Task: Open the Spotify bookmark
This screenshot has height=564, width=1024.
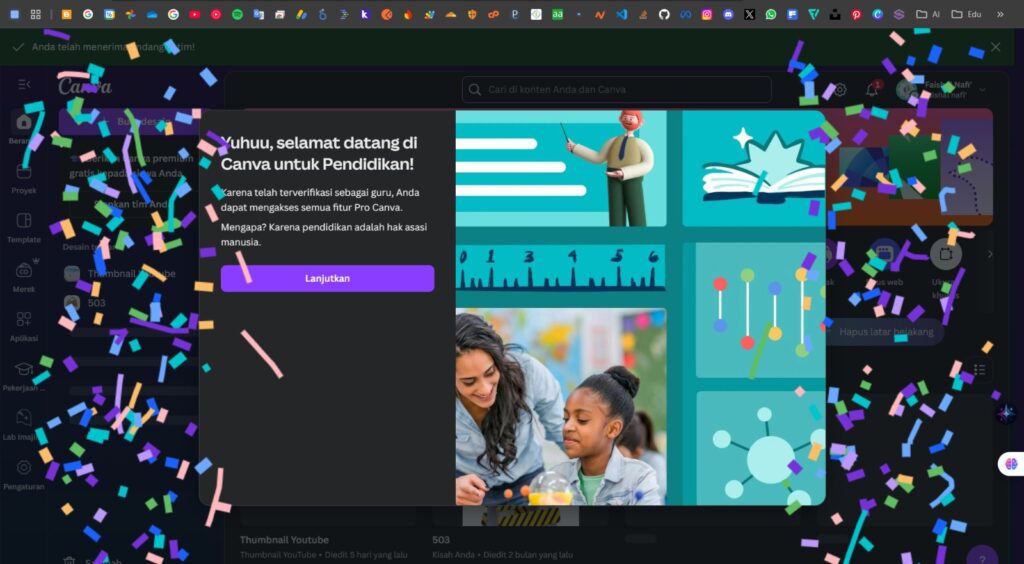Action: pyautogui.click(x=237, y=14)
